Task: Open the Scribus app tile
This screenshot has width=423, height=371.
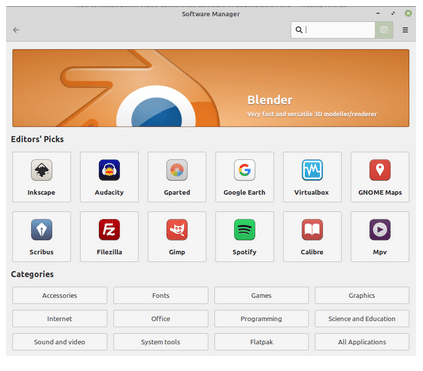Action: click(x=41, y=236)
